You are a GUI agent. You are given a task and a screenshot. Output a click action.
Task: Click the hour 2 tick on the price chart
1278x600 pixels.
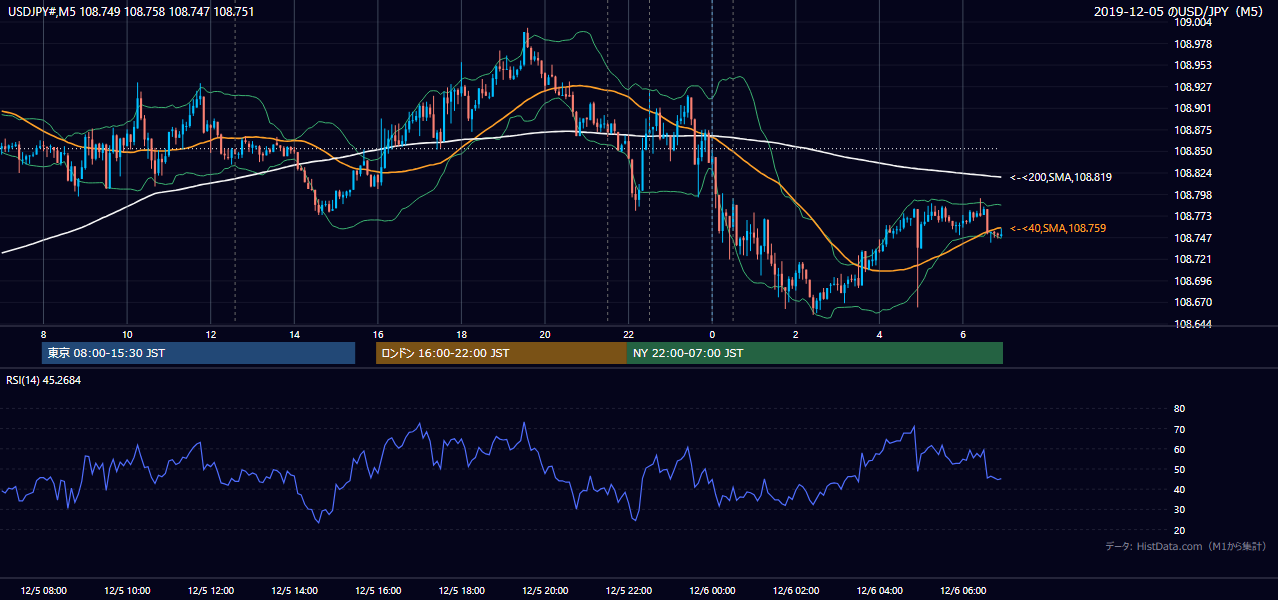point(795,334)
